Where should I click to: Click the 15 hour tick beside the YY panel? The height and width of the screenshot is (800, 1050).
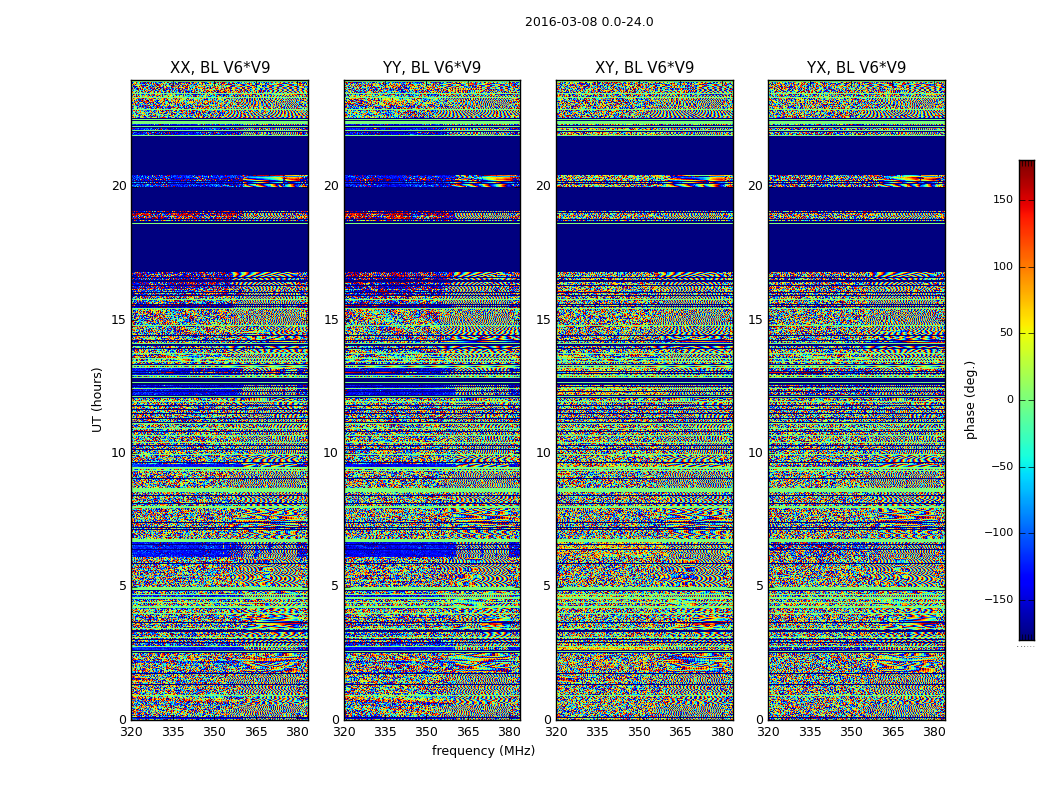coord(330,320)
